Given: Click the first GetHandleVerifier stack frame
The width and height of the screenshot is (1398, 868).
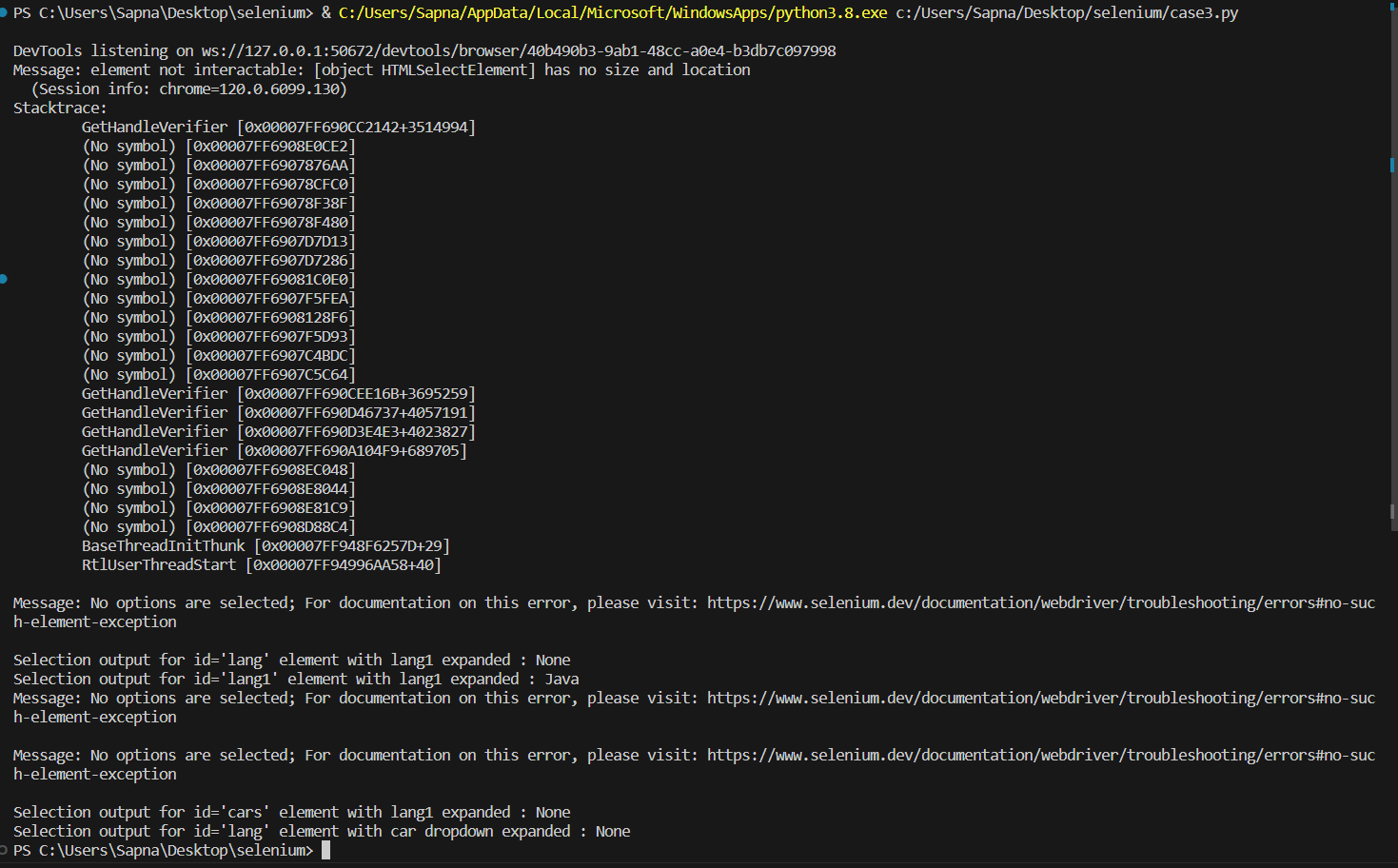Looking at the screenshot, I should pos(276,127).
